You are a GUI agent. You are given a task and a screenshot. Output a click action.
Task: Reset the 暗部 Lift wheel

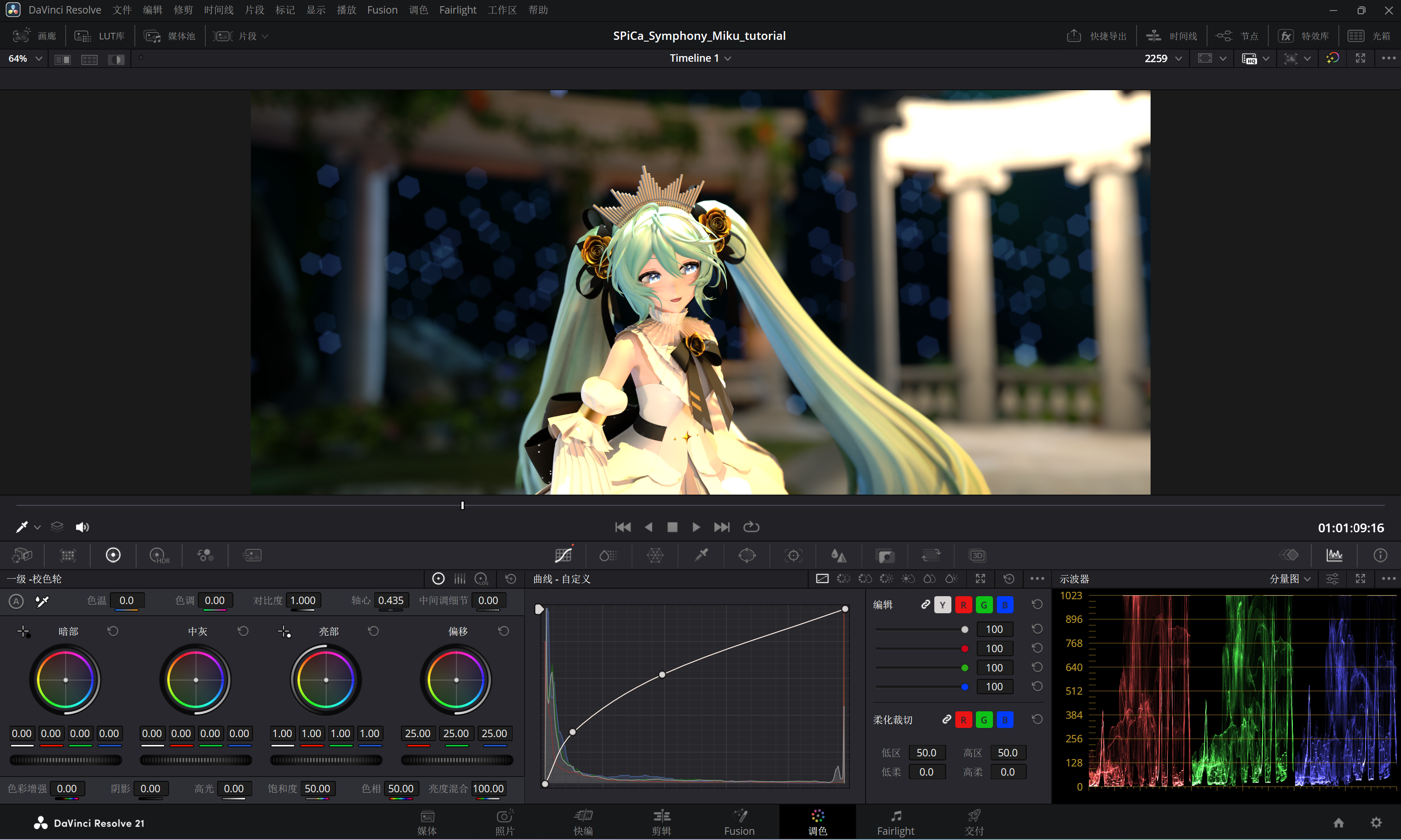113,631
